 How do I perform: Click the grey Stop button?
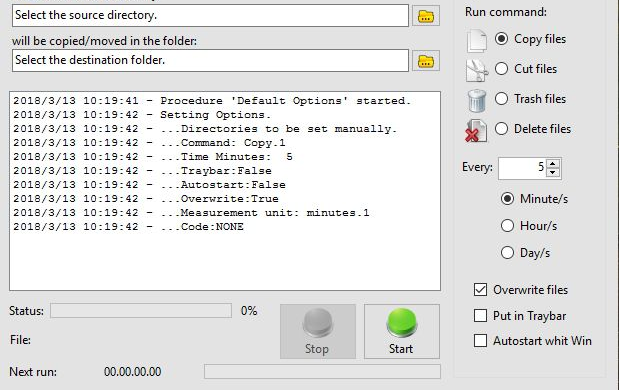point(318,331)
